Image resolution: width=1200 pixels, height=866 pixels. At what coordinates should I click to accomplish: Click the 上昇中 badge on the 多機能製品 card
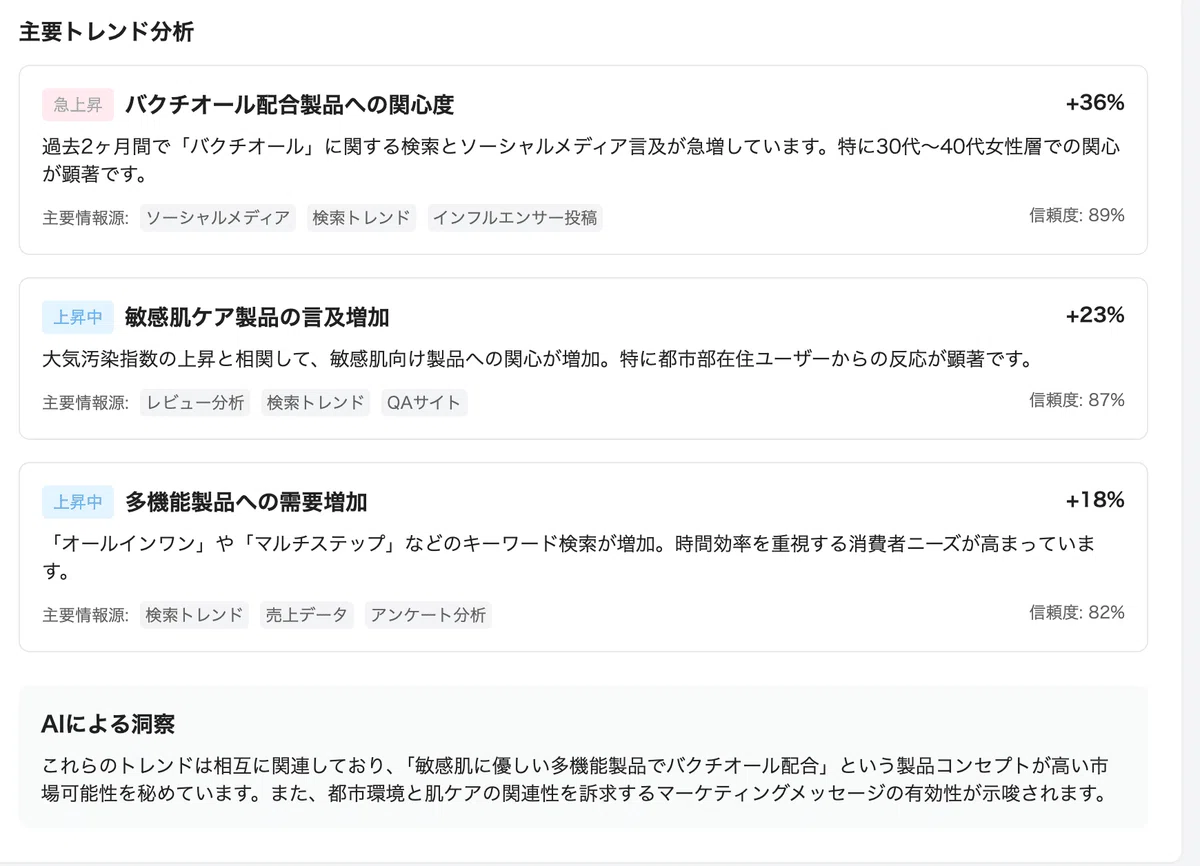coord(78,501)
